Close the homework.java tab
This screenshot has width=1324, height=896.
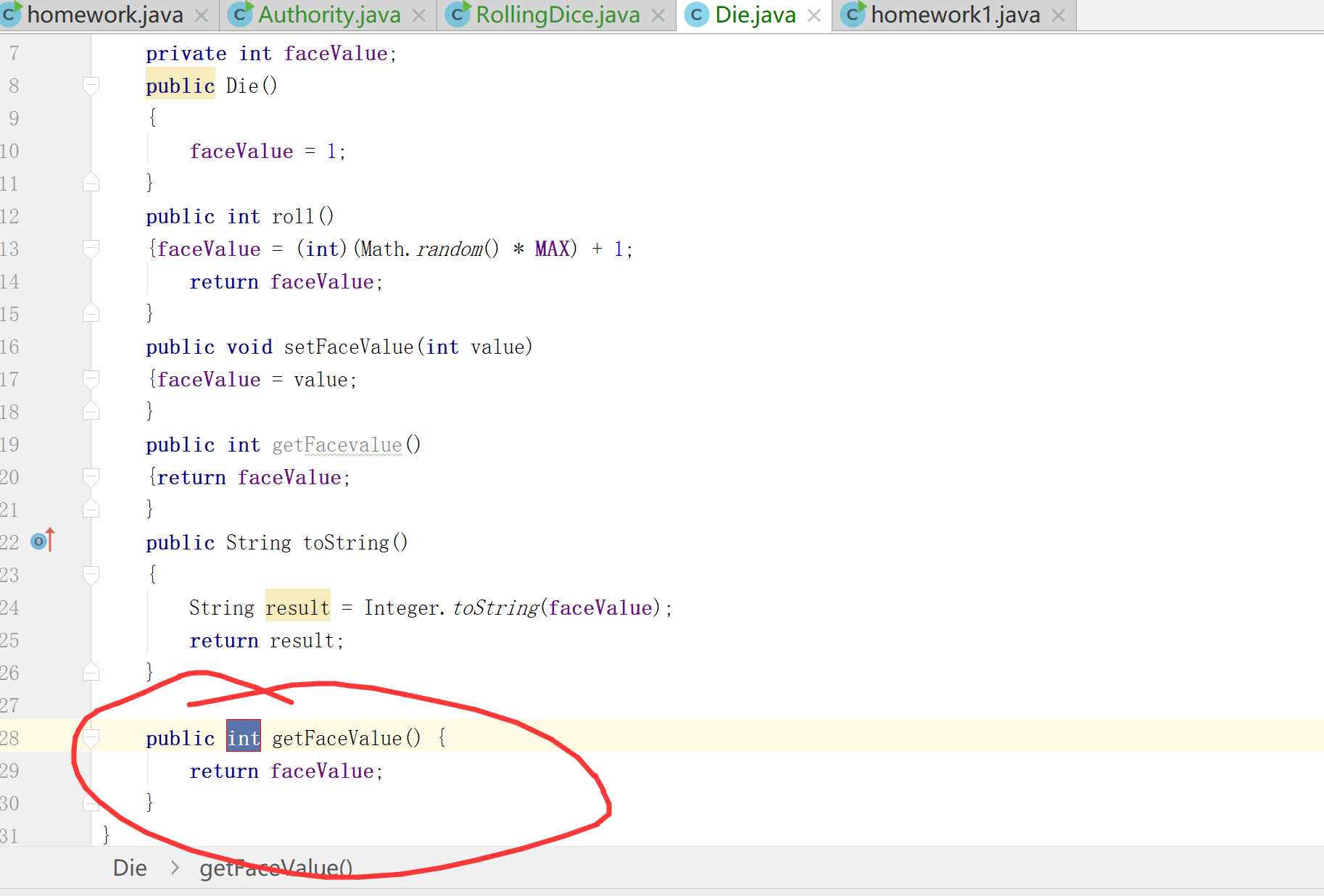tap(202, 15)
